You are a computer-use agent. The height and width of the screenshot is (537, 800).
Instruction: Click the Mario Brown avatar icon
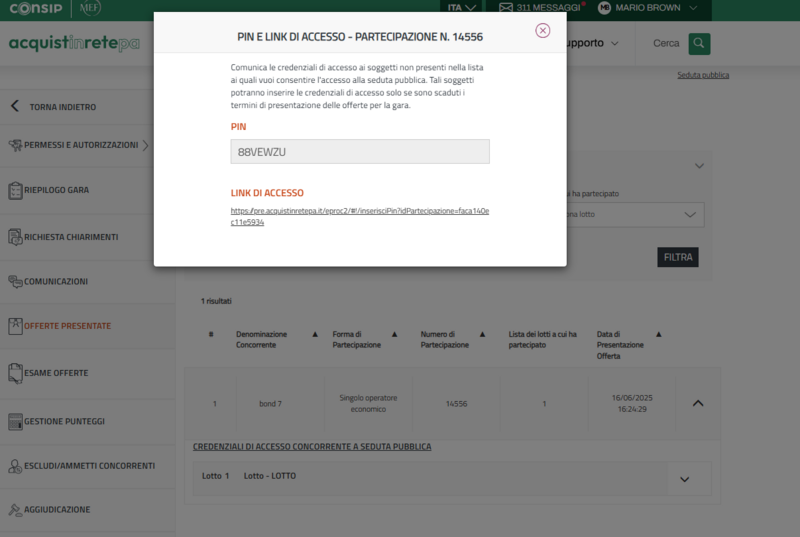coord(604,8)
